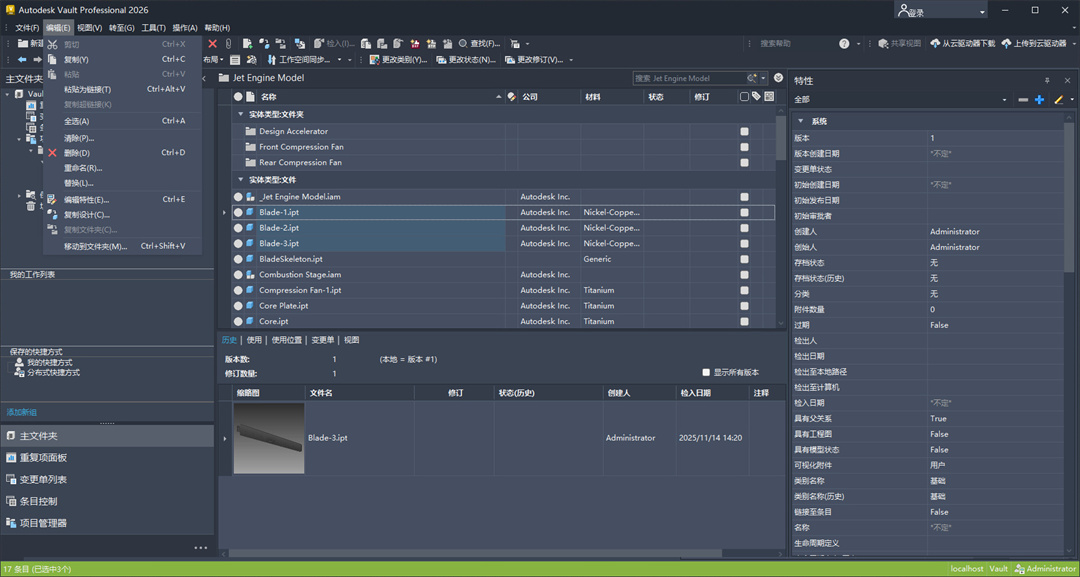Collapse the 系统 properties group
This screenshot has width=1080, height=577.
(x=801, y=121)
